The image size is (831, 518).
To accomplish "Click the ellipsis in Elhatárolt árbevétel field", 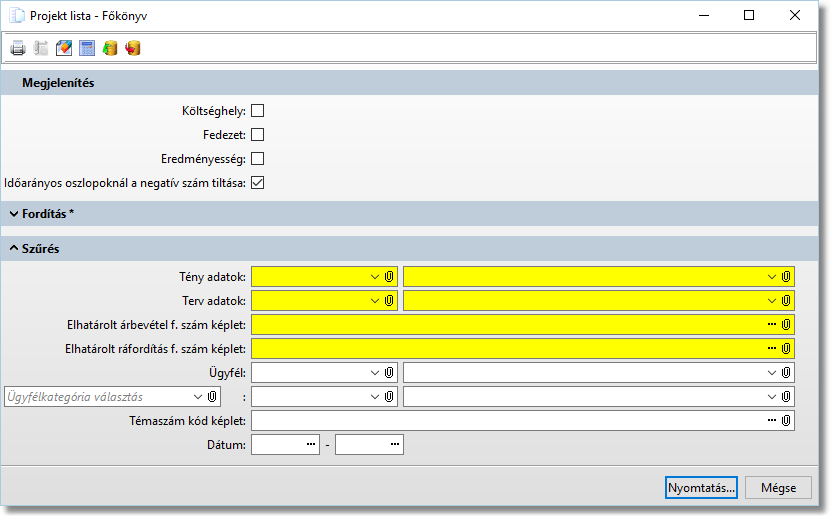I will click(771, 324).
